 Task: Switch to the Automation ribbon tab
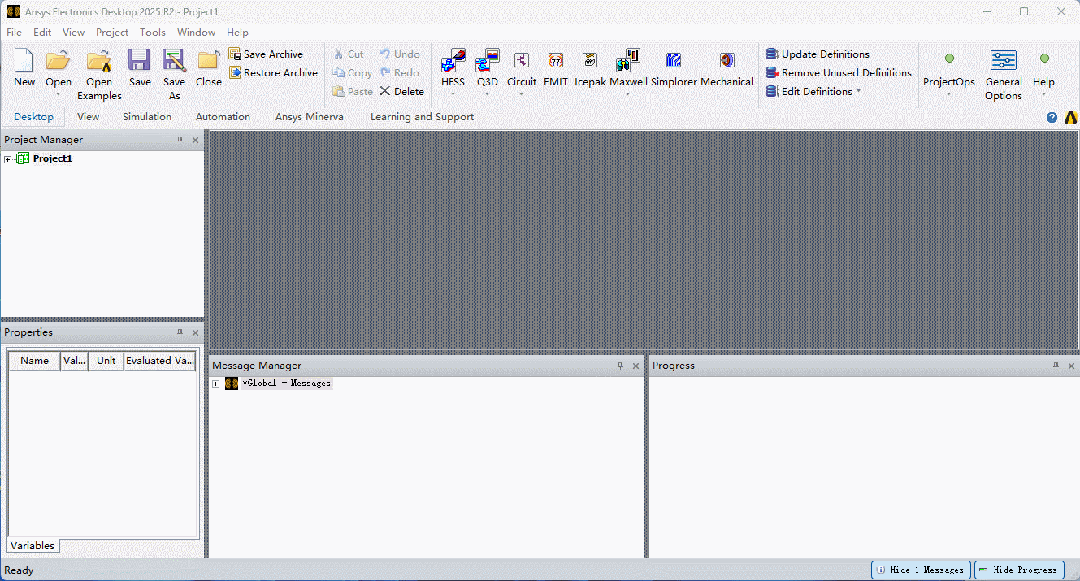coord(222,116)
